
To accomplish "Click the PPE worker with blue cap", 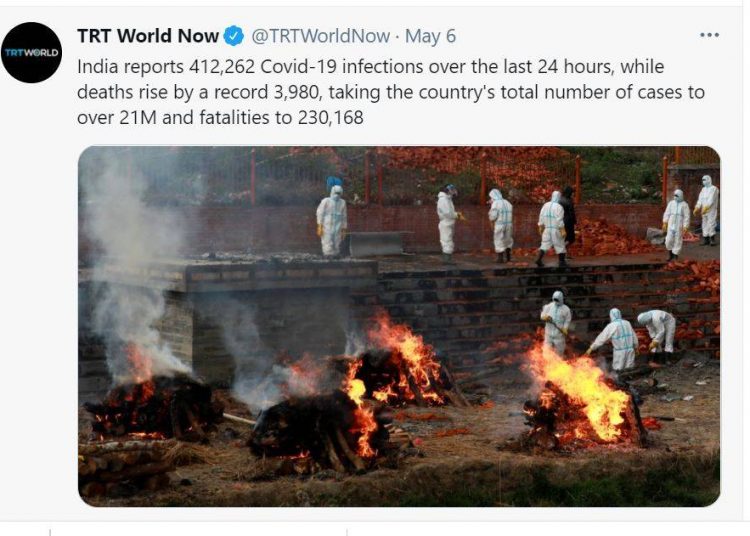I will click(332, 217).
